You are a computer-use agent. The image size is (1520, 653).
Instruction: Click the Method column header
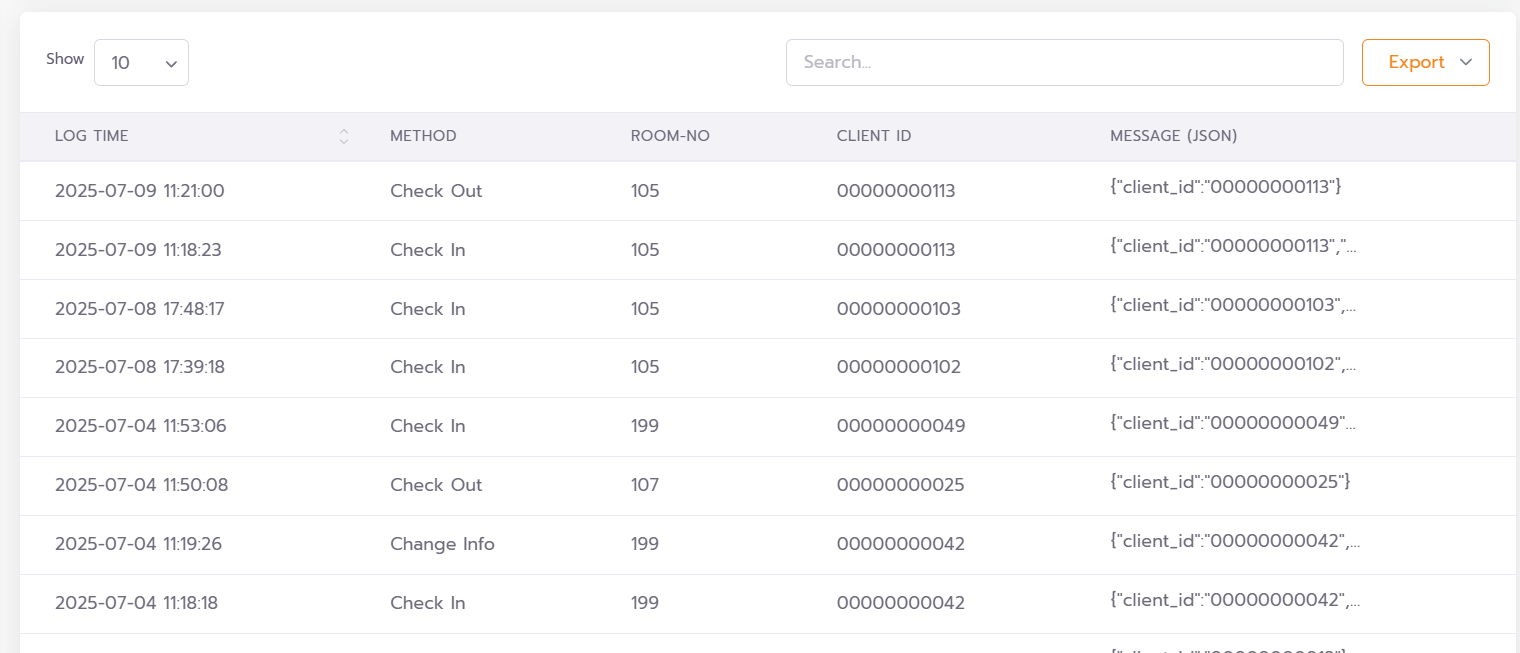(x=423, y=136)
